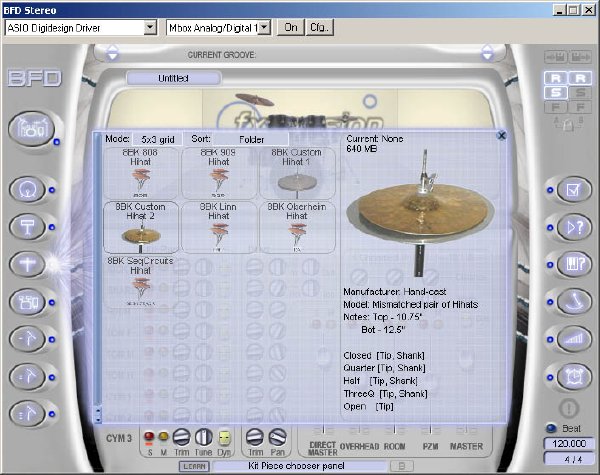600x475 pixels.
Task: Change the Sort Folder selector
Action: point(251,139)
